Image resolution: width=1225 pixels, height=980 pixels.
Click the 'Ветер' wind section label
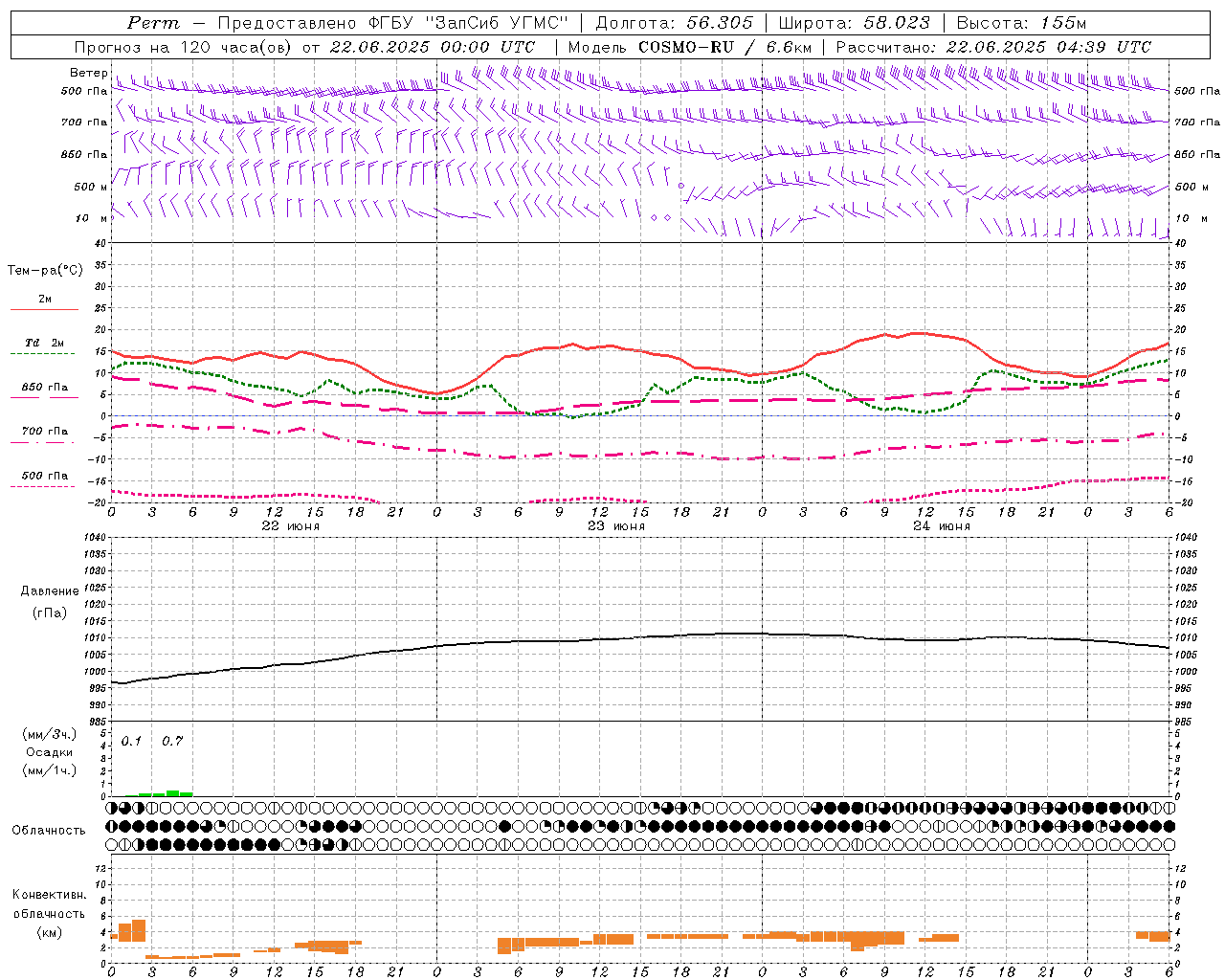click(x=88, y=73)
